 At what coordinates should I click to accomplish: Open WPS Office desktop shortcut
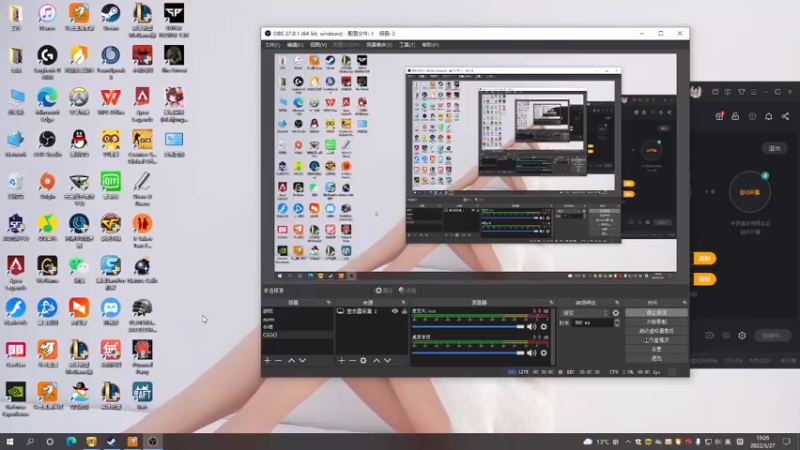111,101
